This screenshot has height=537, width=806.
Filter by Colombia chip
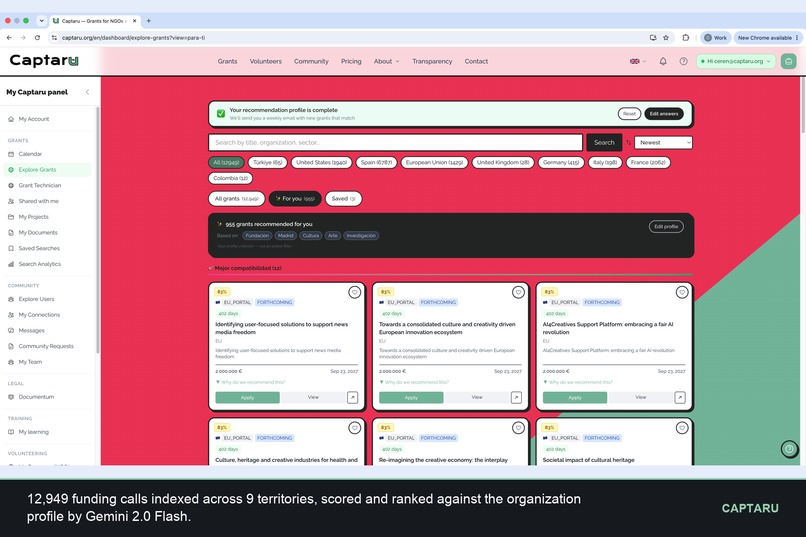tap(230, 178)
